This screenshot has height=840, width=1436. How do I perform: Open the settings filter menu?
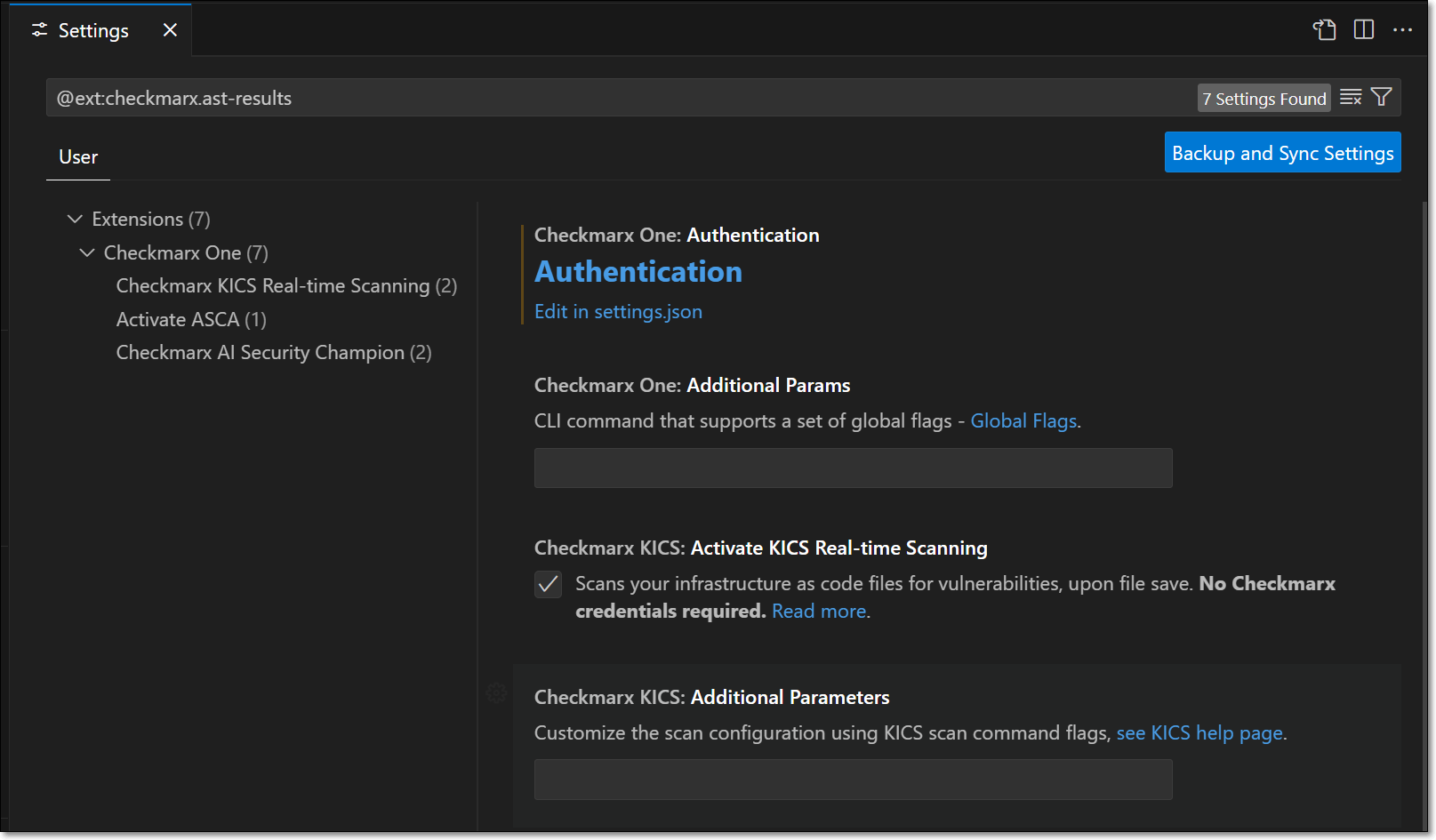(1381, 97)
